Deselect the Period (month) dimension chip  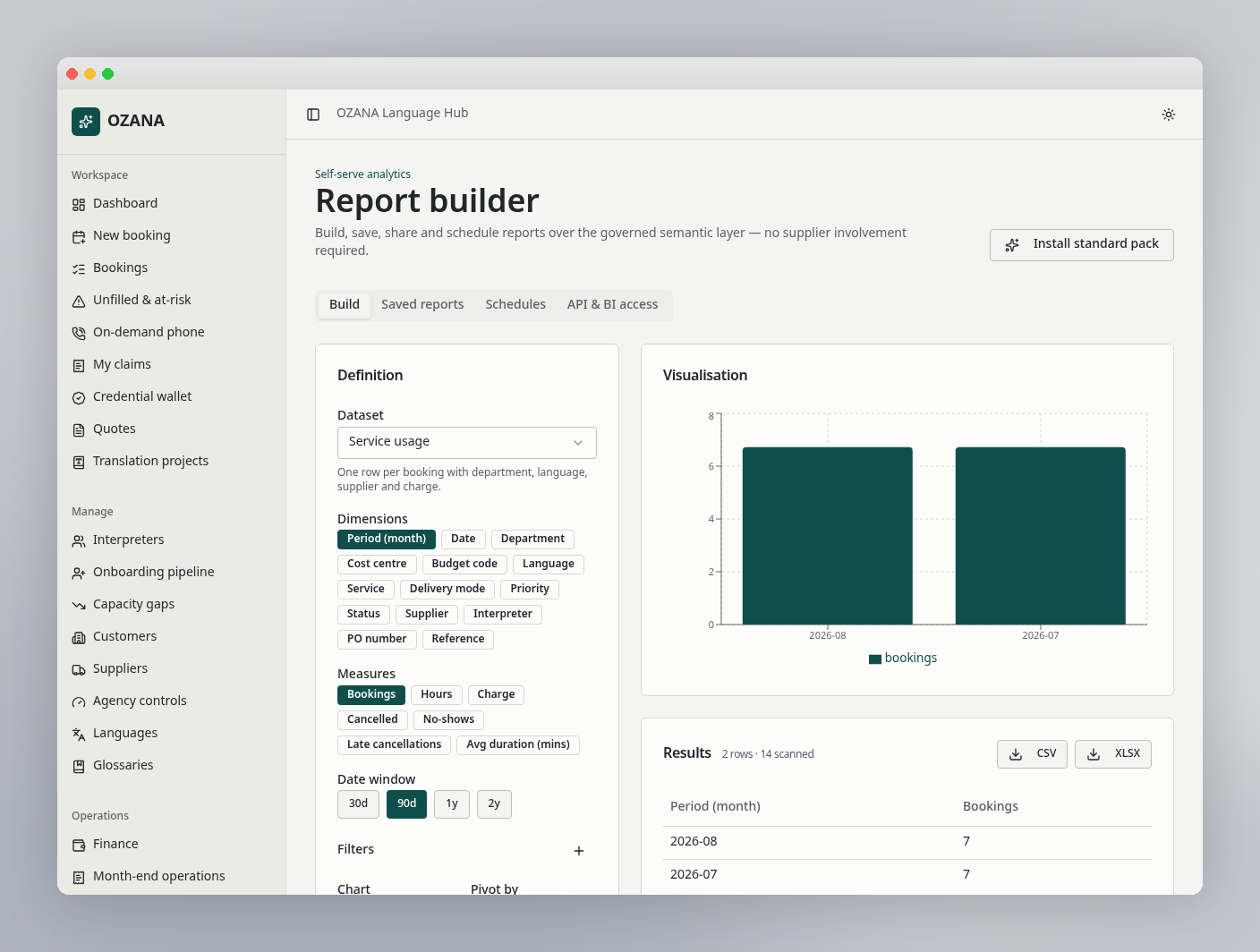click(x=387, y=539)
